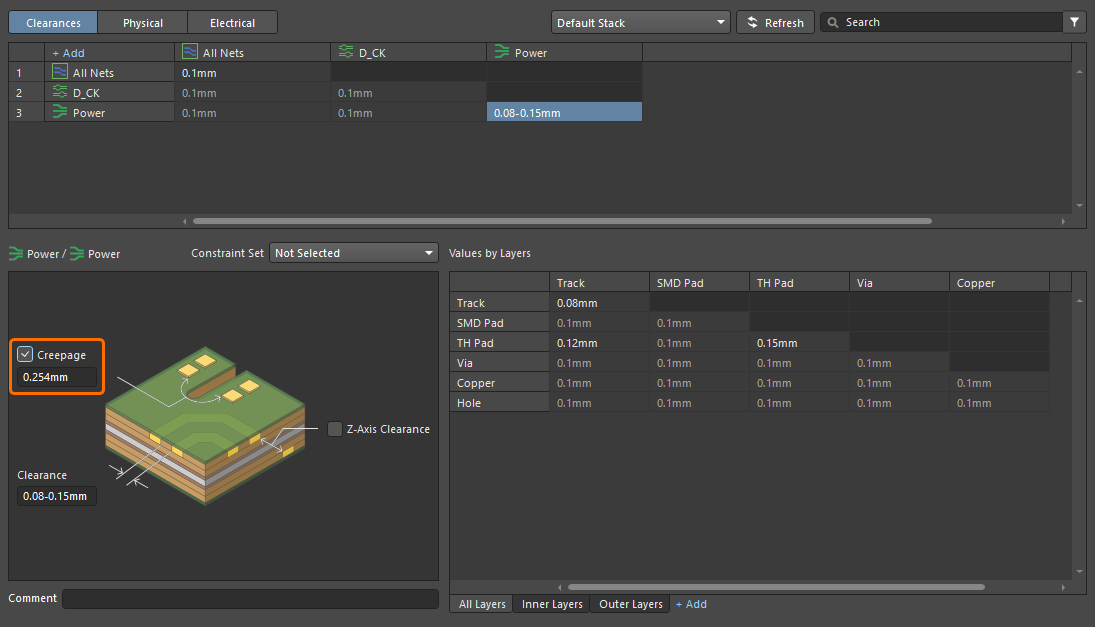The image size is (1095, 627).
Task: Click the All Nets icon in row 1
Action: [60, 72]
